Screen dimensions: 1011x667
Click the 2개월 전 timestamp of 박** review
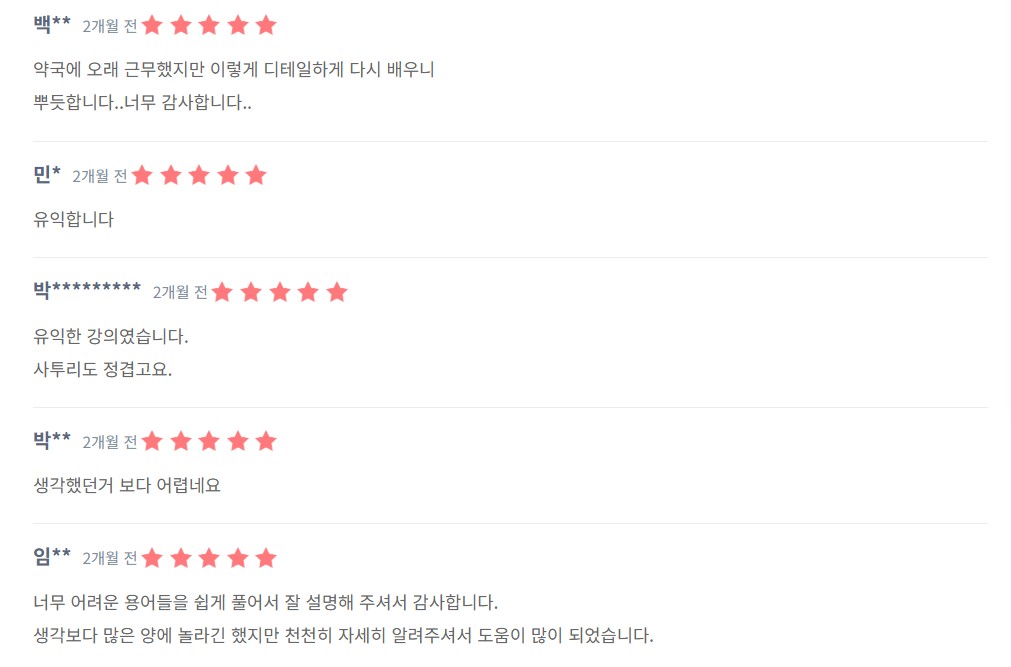(110, 442)
